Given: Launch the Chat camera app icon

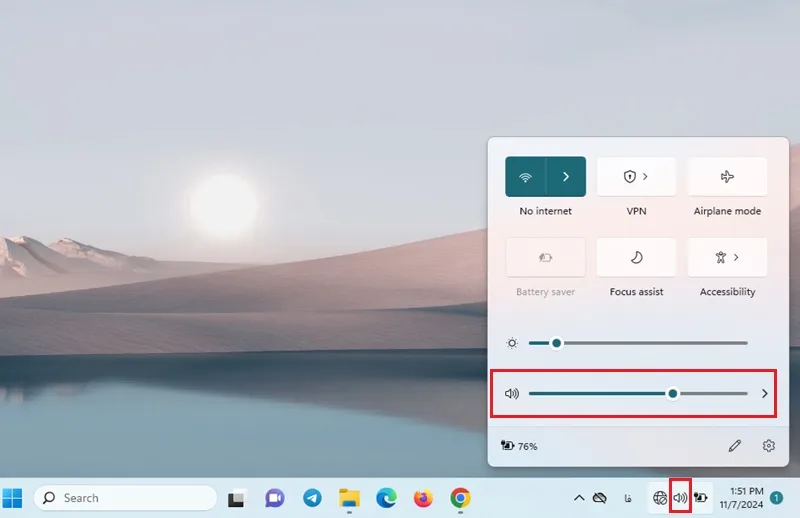Looking at the screenshot, I should tap(274, 498).
